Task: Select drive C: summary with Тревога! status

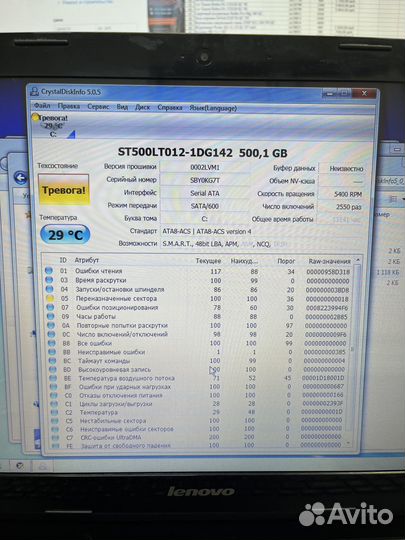Action: click(x=54, y=126)
